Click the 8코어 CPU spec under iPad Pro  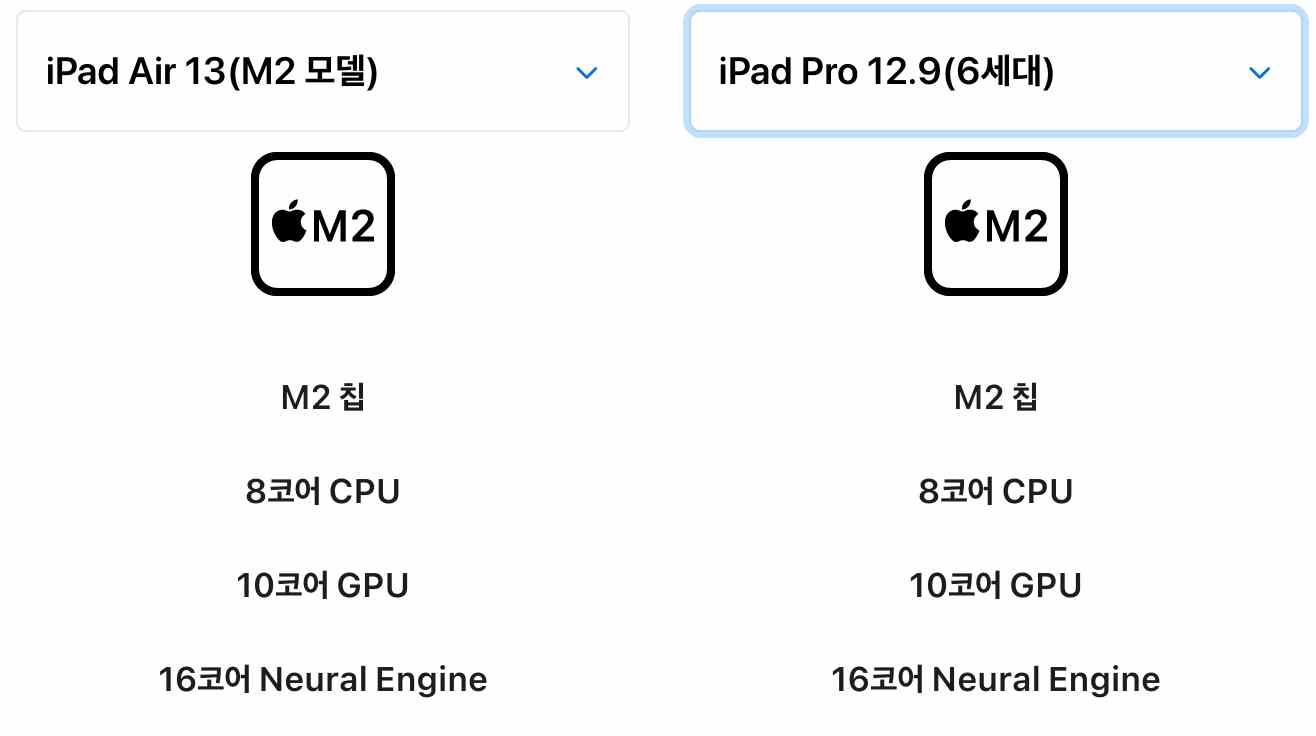(996, 491)
